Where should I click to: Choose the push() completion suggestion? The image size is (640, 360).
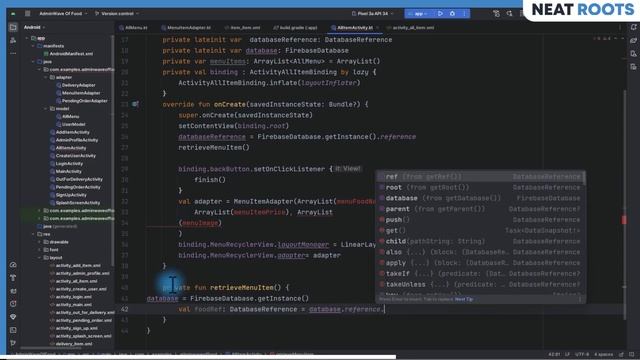click(481, 220)
